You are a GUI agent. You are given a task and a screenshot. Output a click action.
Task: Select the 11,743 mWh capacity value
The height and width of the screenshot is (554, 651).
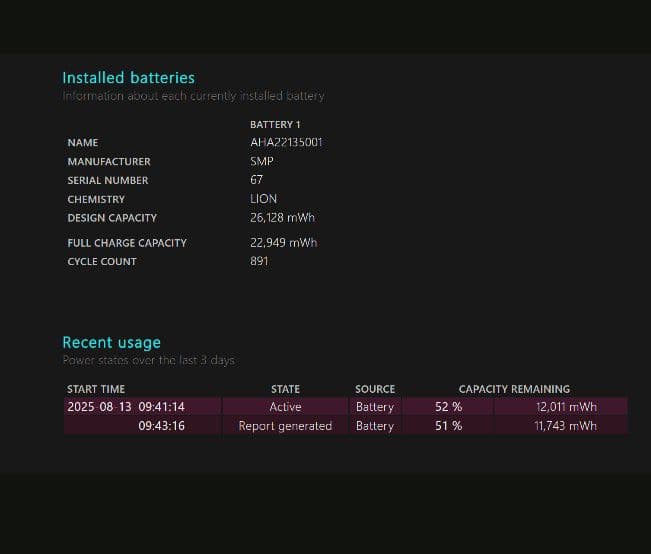pyautogui.click(x=565, y=426)
